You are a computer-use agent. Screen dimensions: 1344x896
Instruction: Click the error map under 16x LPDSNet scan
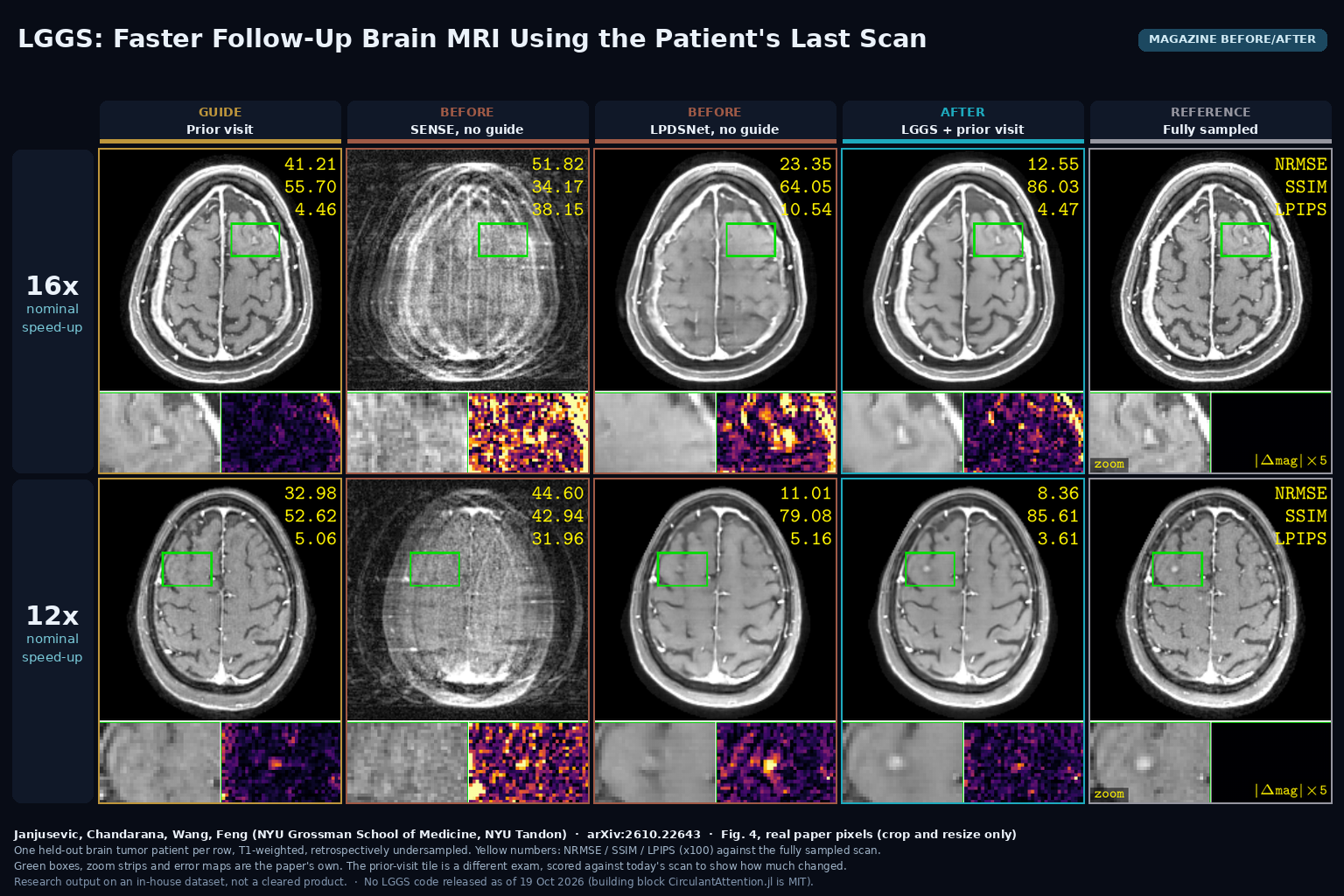click(776, 433)
